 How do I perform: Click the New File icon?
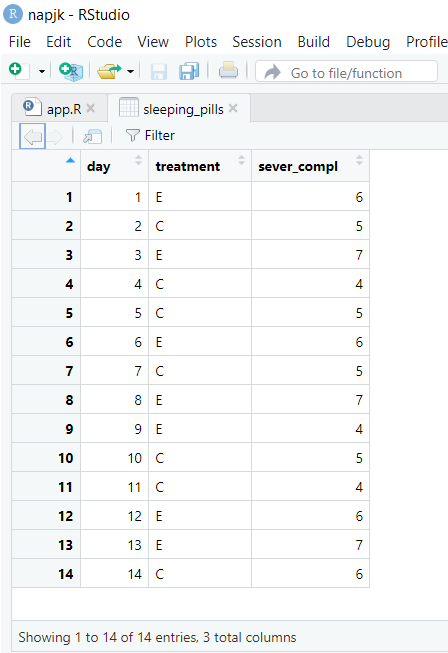click(x=19, y=71)
